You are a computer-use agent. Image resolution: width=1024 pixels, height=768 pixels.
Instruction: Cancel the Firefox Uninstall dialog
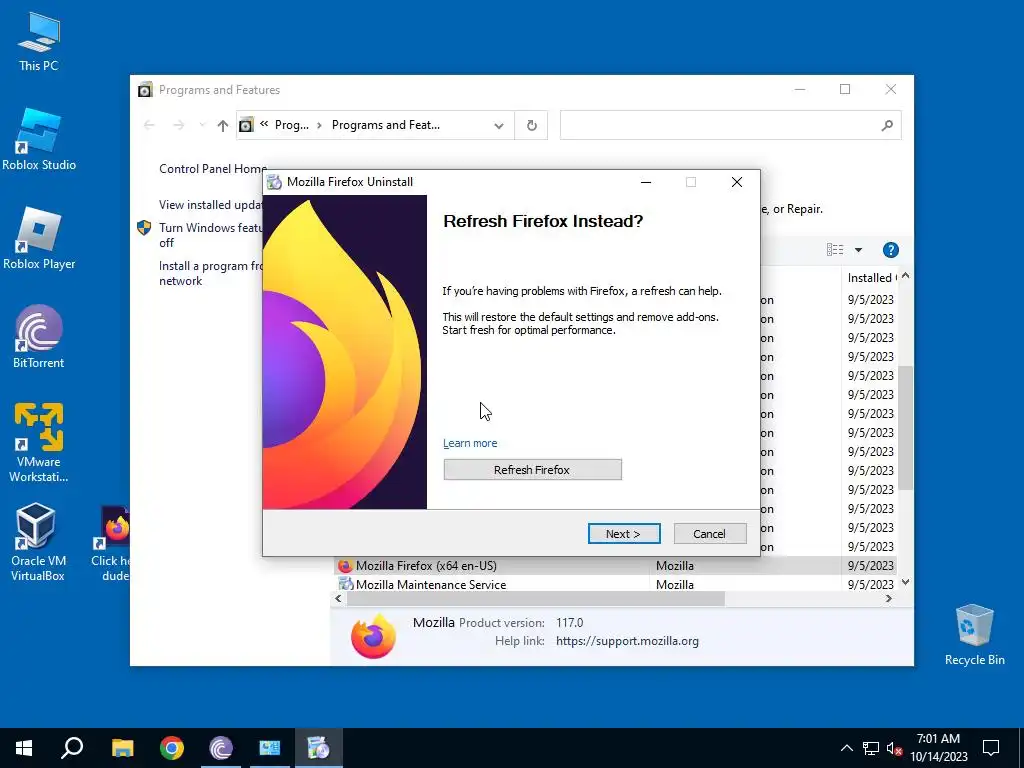pos(709,534)
